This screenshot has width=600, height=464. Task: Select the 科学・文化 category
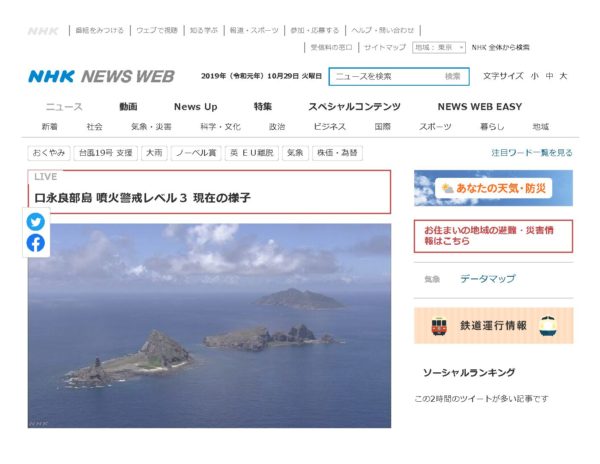220,127
